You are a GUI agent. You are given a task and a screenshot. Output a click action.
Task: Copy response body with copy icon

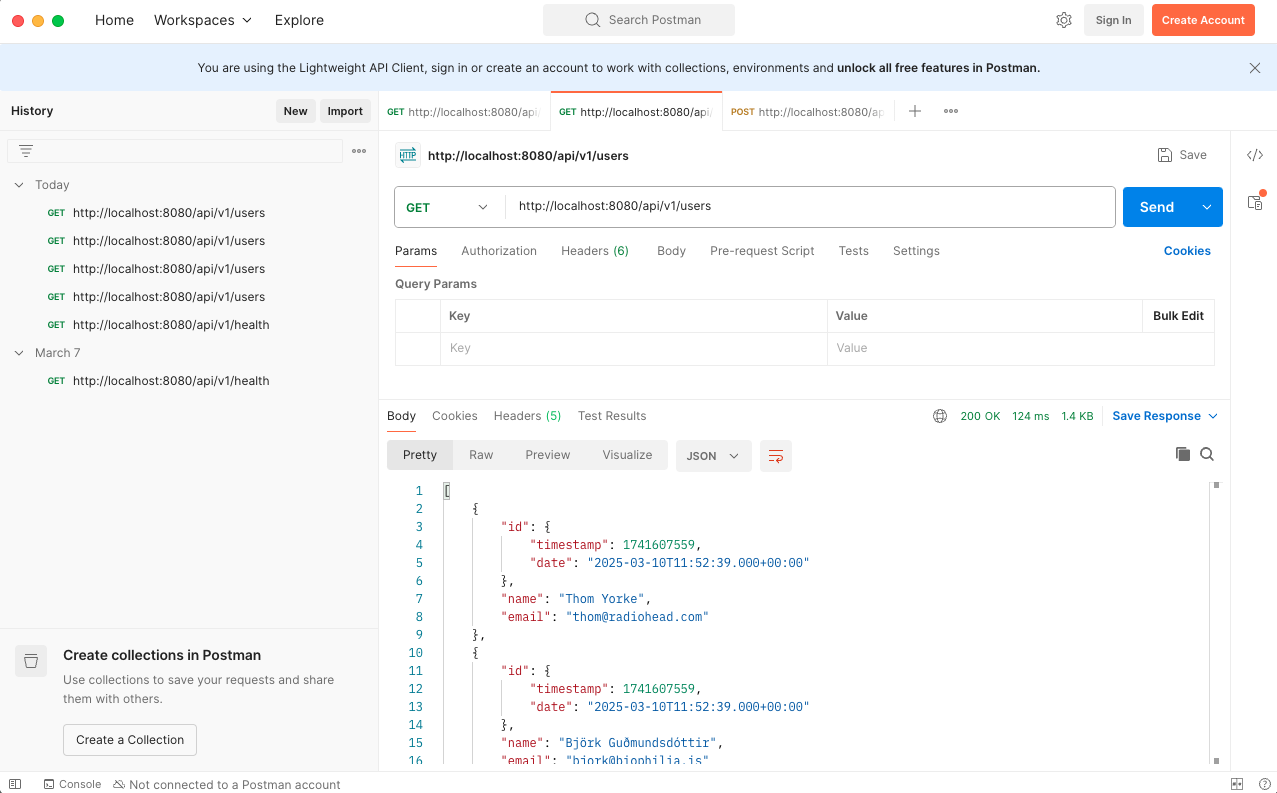point(1183,454)
